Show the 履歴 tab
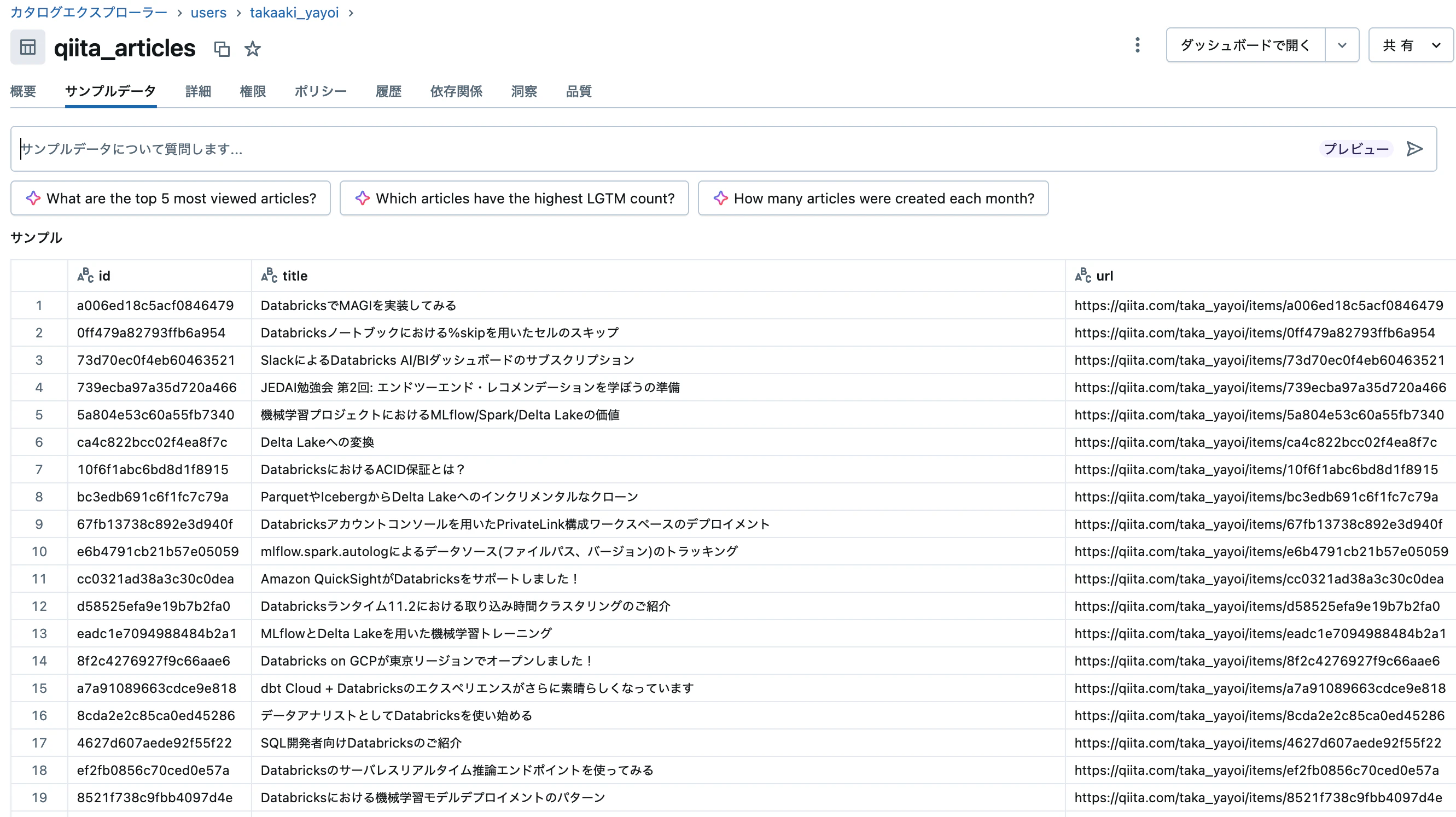The image size is (1456, 817). tap(388, 91)
